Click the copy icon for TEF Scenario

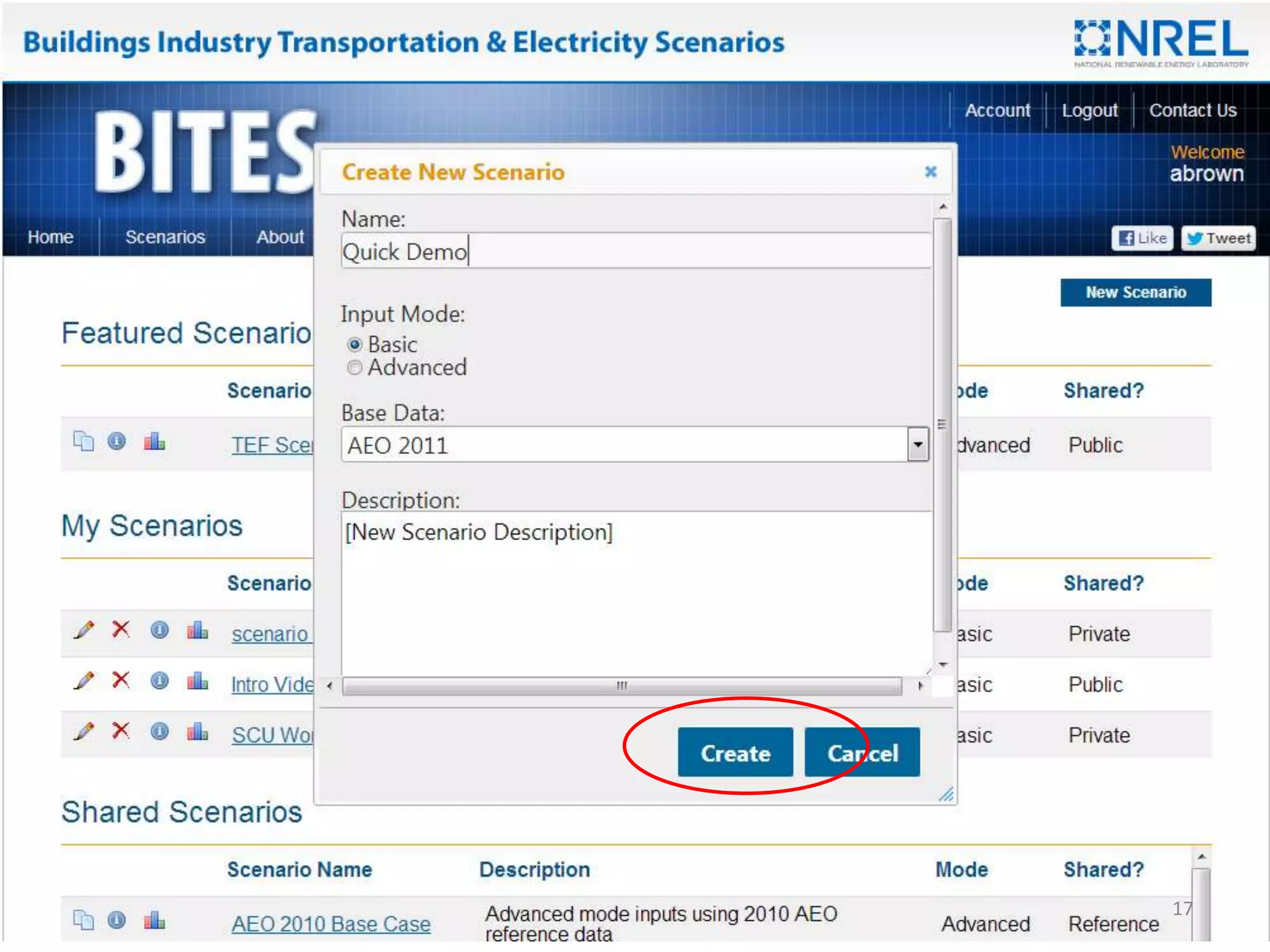(84, 442)
